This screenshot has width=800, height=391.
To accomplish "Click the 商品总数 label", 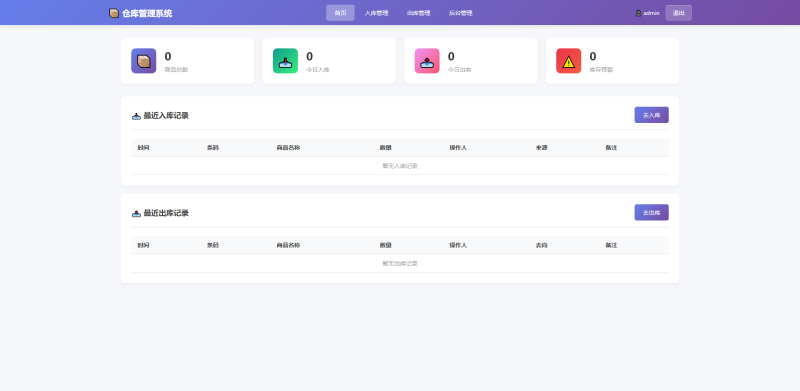I will [176, 69].
